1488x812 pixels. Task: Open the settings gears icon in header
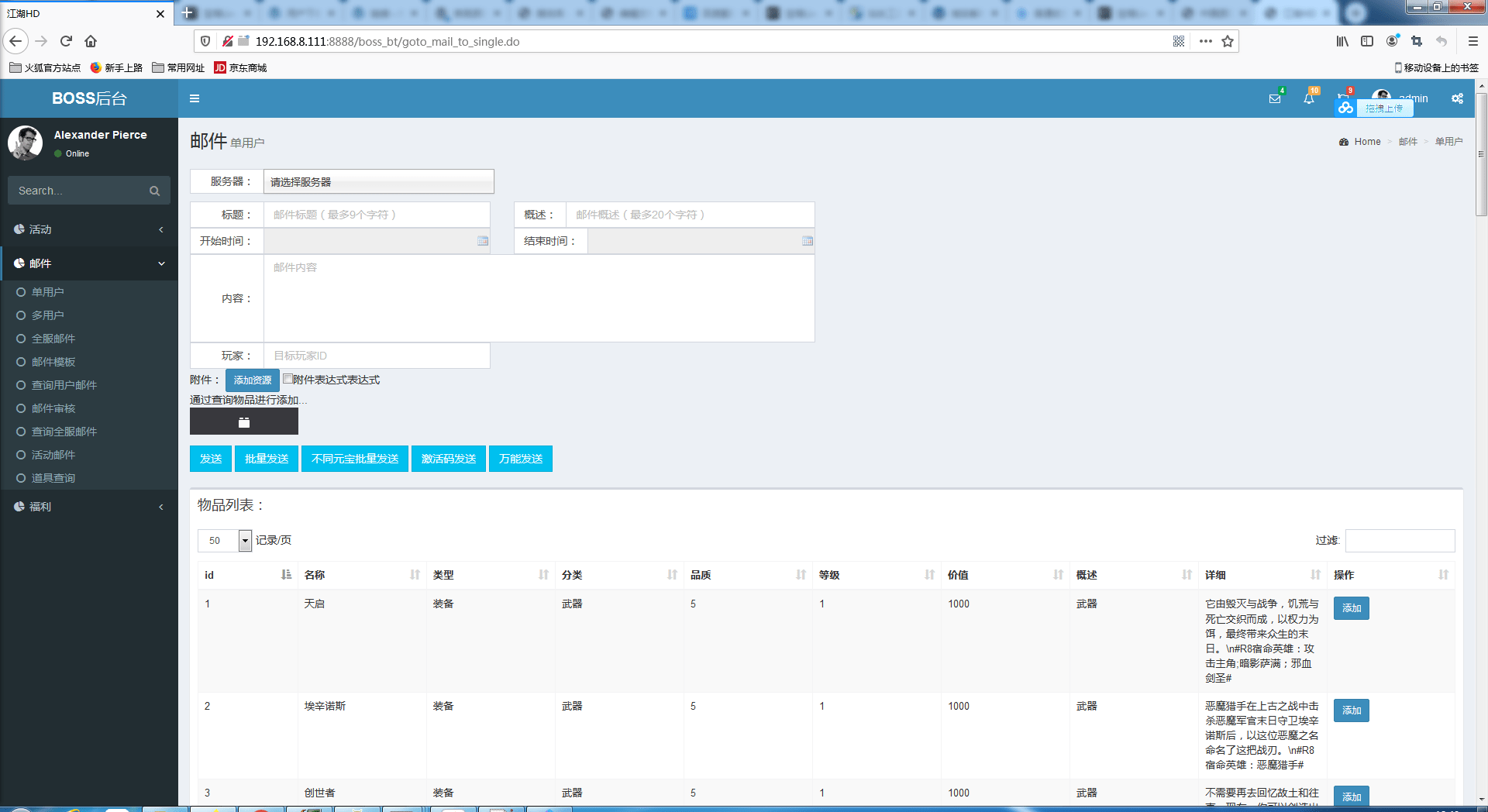pyautogui.click(x=1458, y=98)
